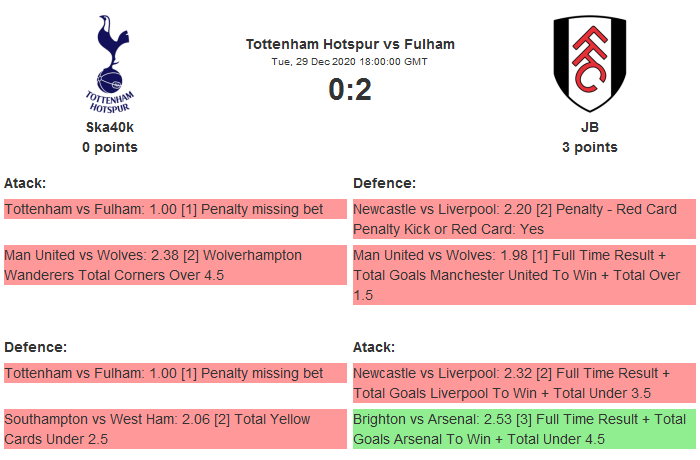Click the top-right Defence heading
The width and height of the screenshot is (700, 460).
coord(385,183)
